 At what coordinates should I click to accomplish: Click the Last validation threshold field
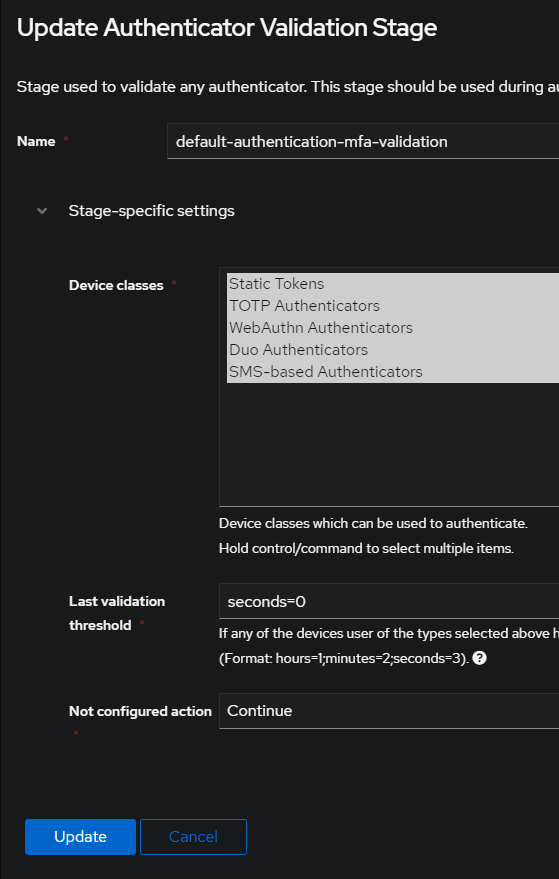389,602
